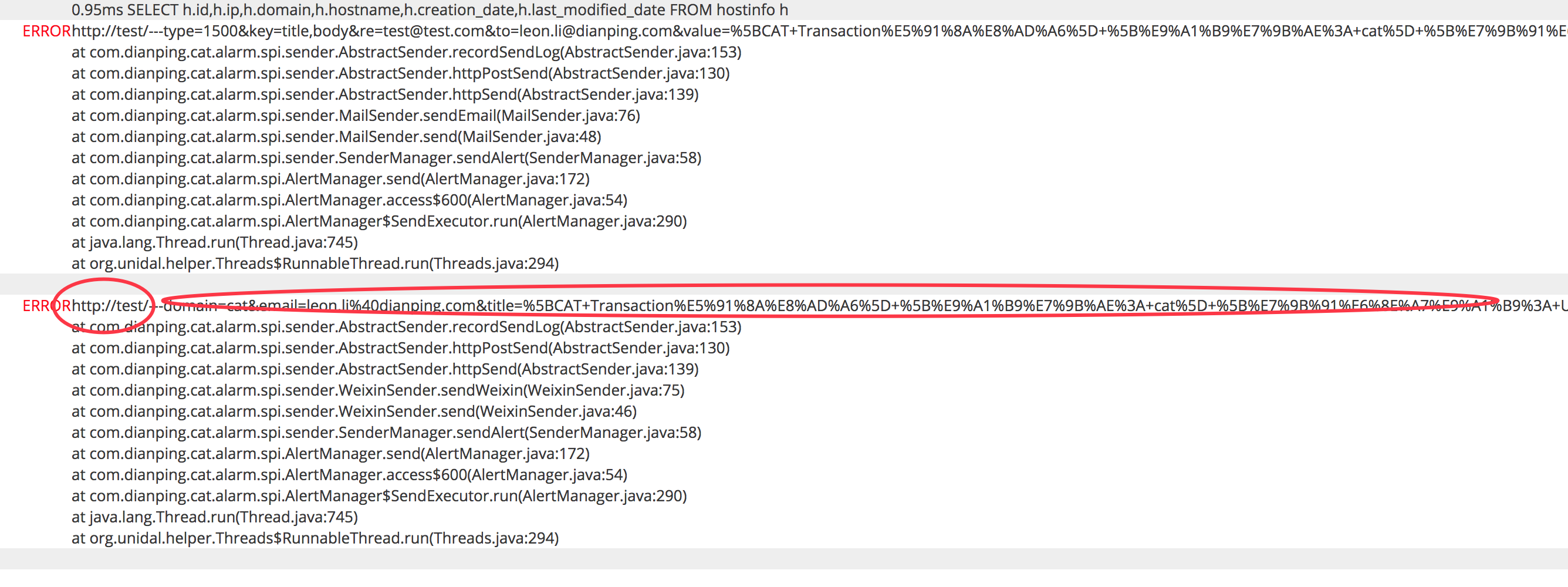Select AlertManager.send (AlertManager.java:172) in second trace
1568x587 pixels.
click(x=330, y=454)
